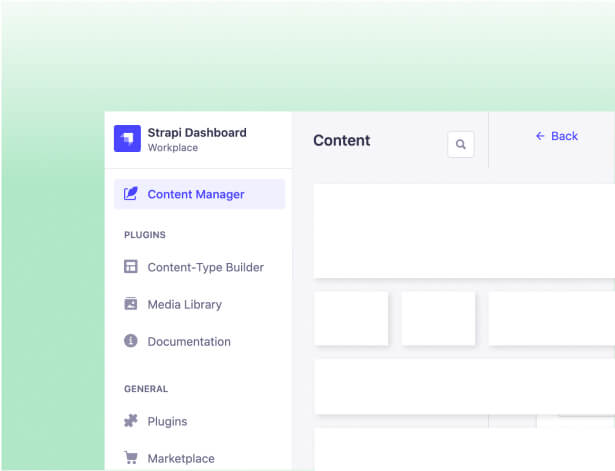Click the Strapi Dashboard title
This screenshot has width=615, height=471.
tap(197, 133)
